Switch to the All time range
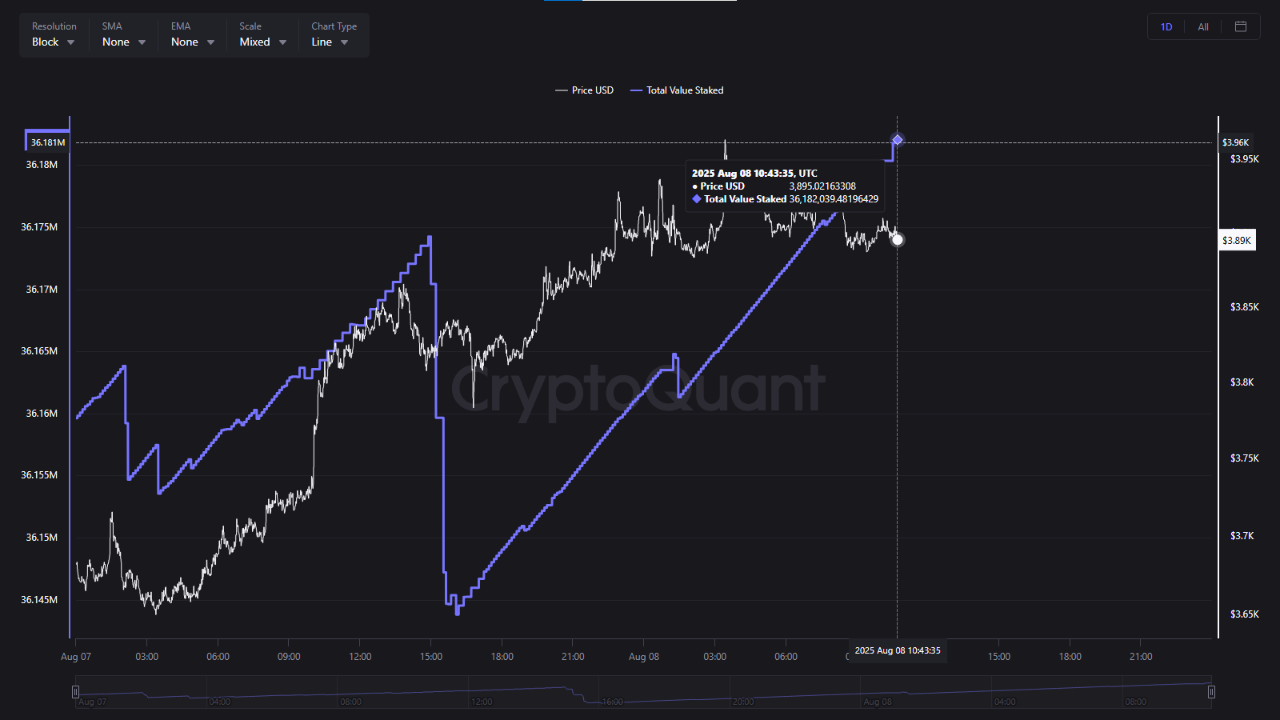 coord(1203,26)
